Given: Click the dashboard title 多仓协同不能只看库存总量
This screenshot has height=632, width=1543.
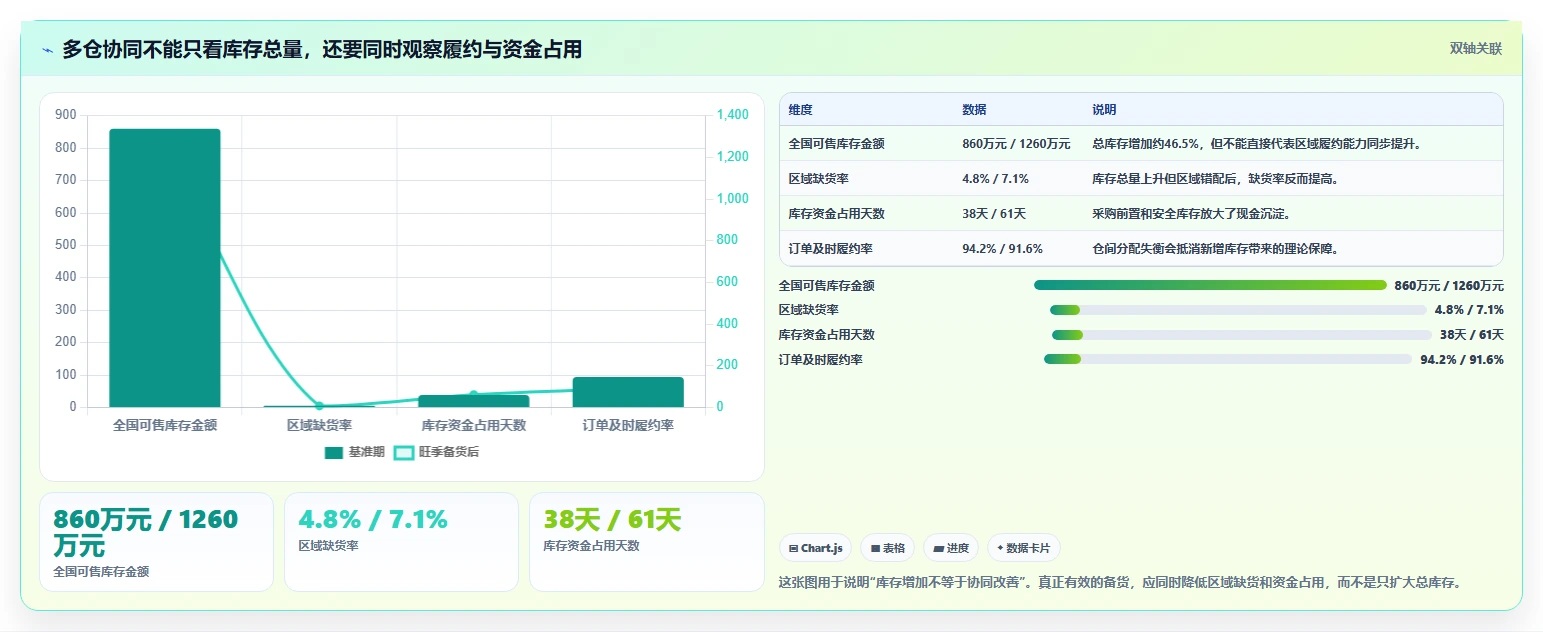Looking at the screenshot, I should [322, 49].
